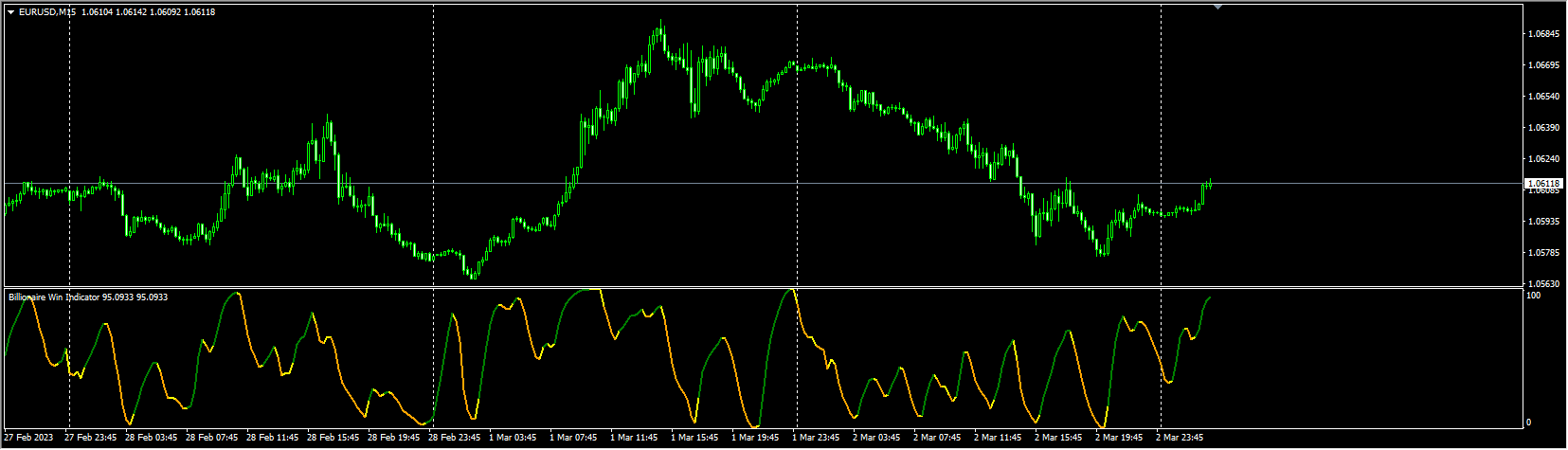Click the 1 Mar 19:45 time label
This screenshot has width=1568, height=450.
[756, 438]
